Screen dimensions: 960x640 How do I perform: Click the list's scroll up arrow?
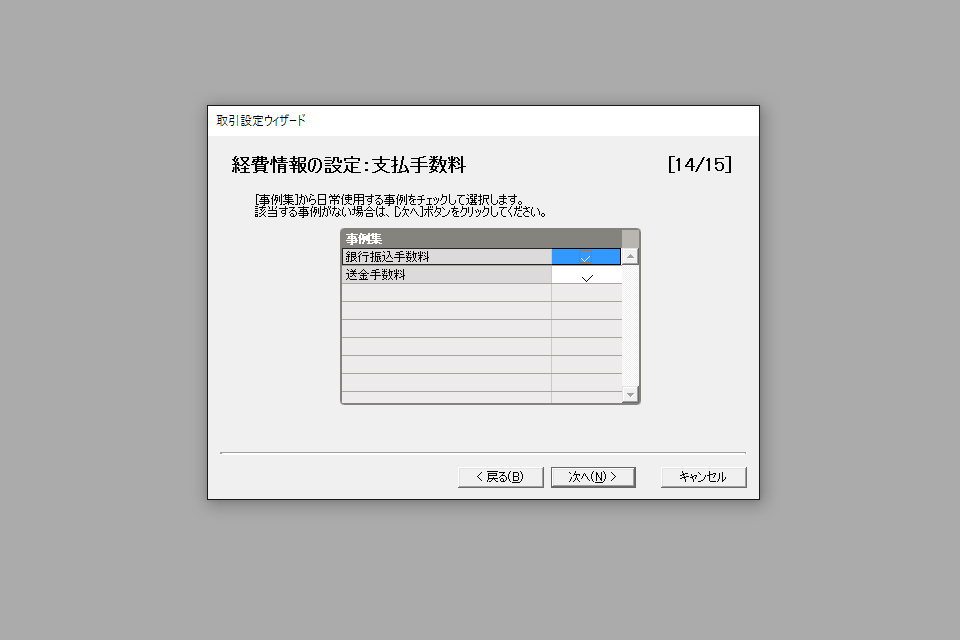click(x=630, y=256)
